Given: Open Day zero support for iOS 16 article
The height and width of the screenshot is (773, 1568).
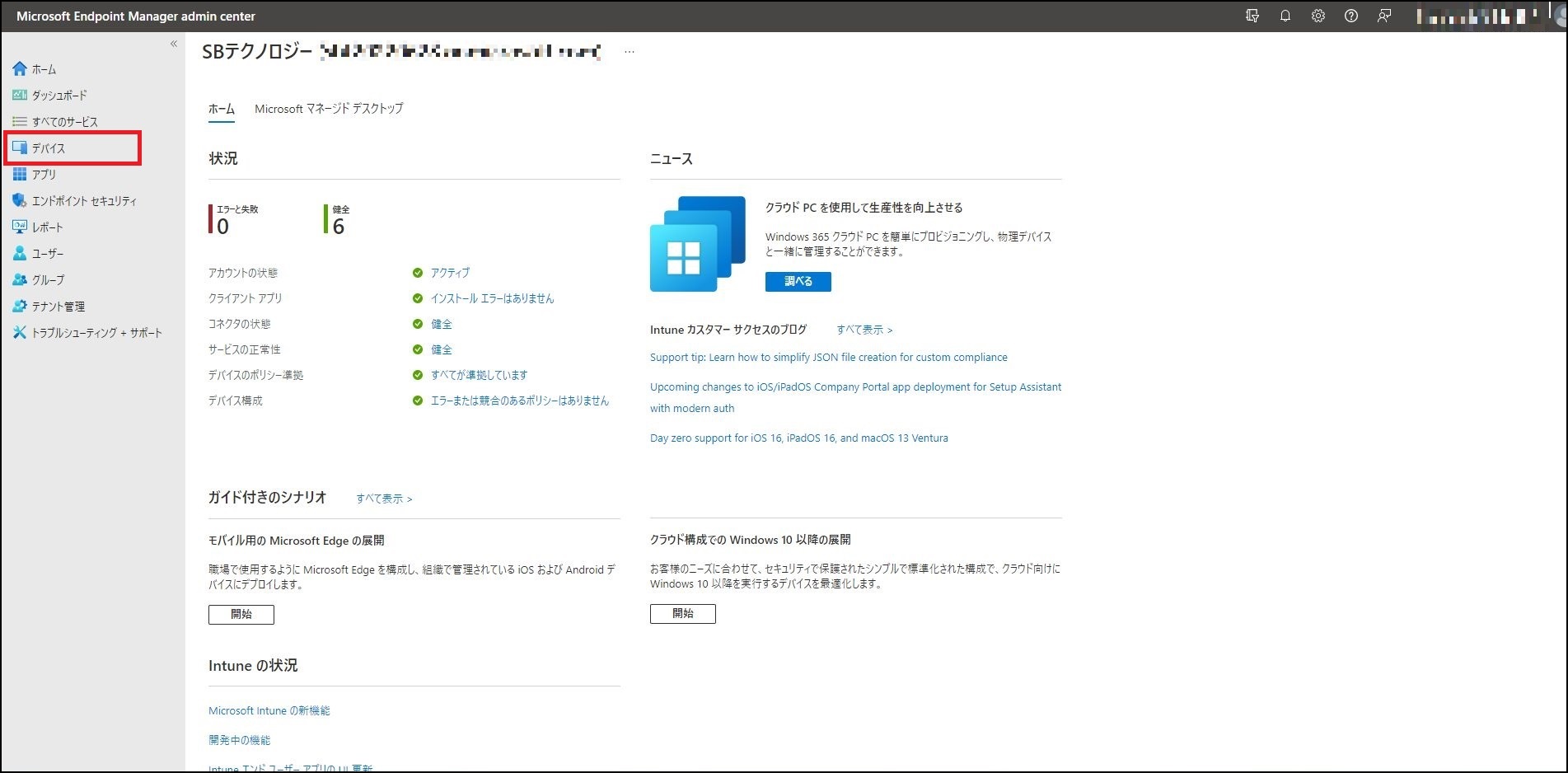Looking at the screenshot, I should point(798,438).
